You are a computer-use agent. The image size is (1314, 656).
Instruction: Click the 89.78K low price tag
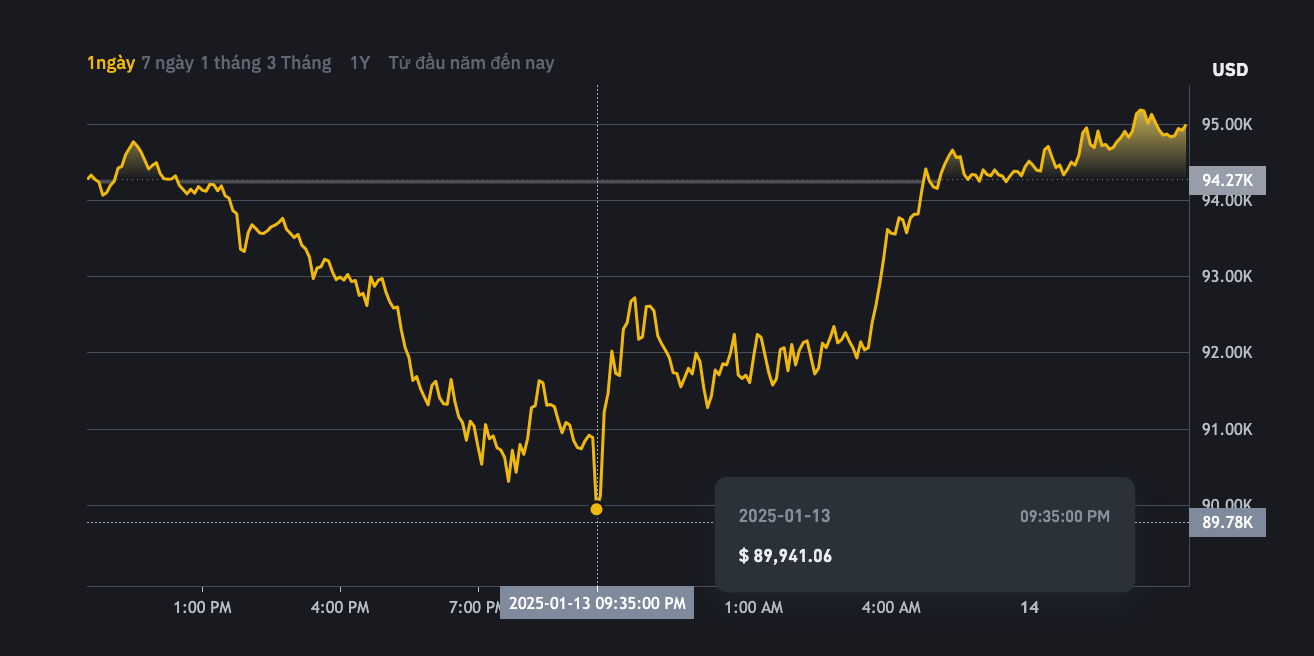click(x=1227, y=522)
